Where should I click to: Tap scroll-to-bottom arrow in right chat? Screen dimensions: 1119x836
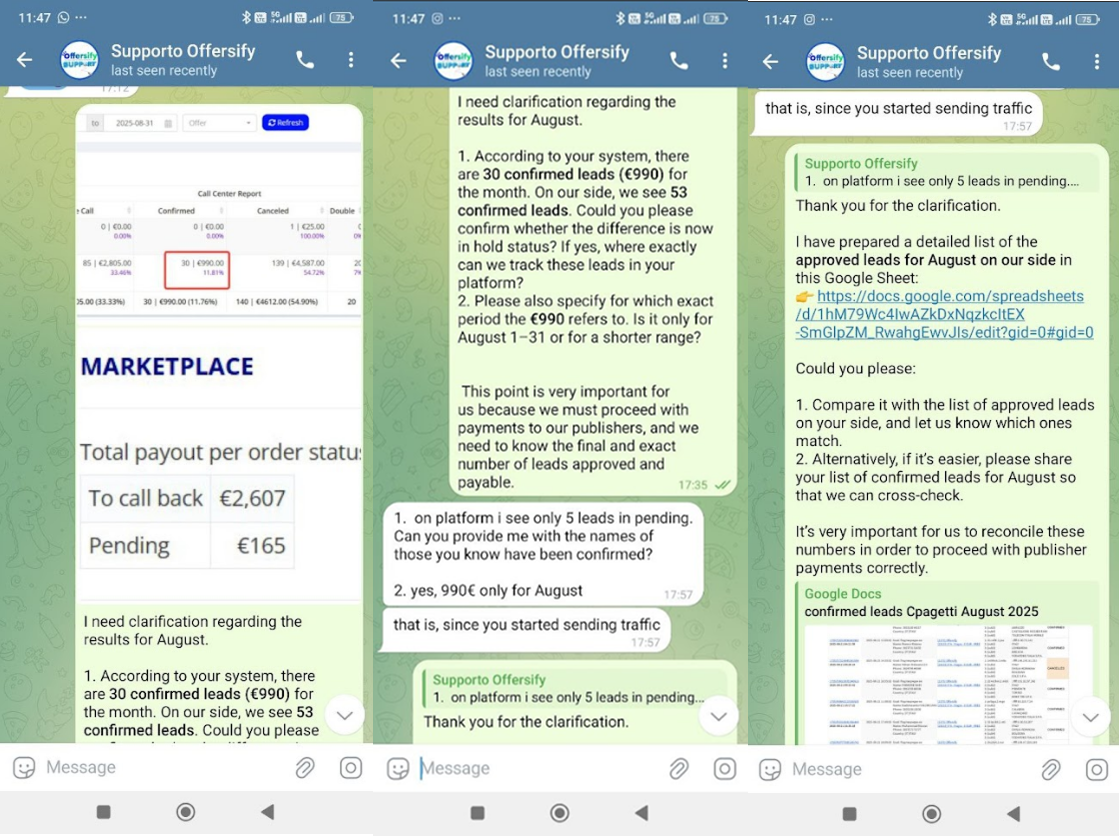tap(1090, 716)
